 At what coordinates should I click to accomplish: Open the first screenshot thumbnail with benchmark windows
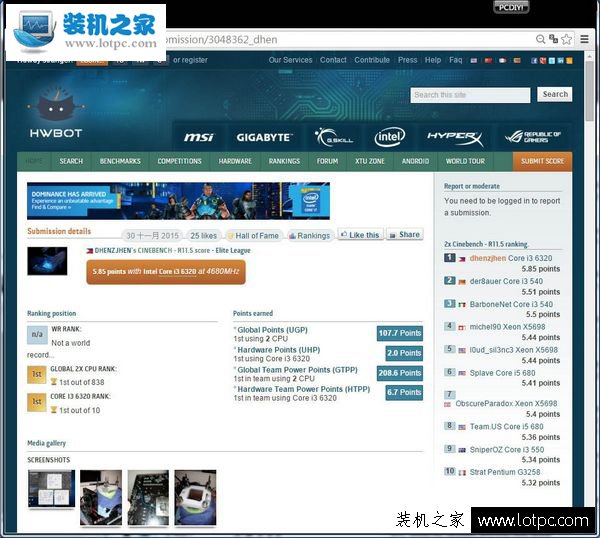pyautogui.click(x=51, y=489)
